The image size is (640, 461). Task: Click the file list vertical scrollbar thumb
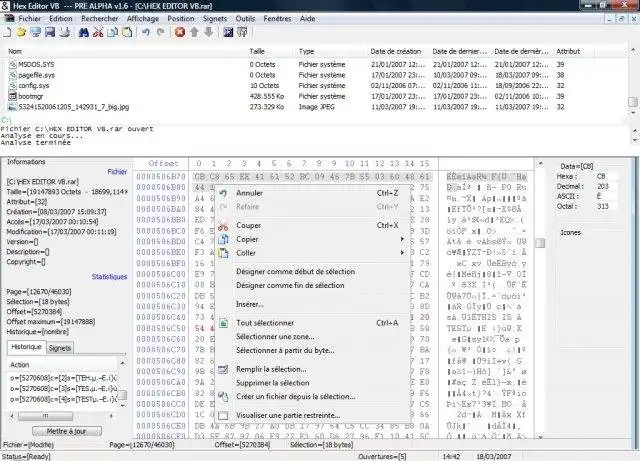(633, 101)
